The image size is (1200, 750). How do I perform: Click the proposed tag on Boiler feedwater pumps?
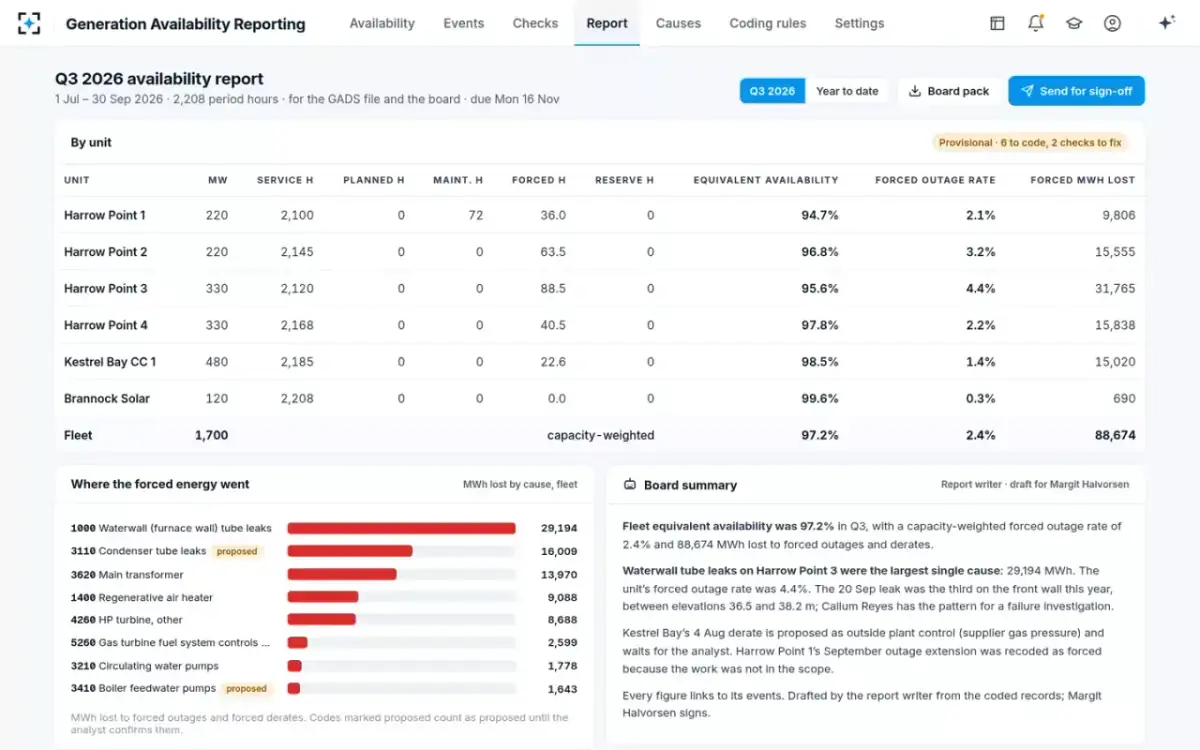click(x=246, y=689)
